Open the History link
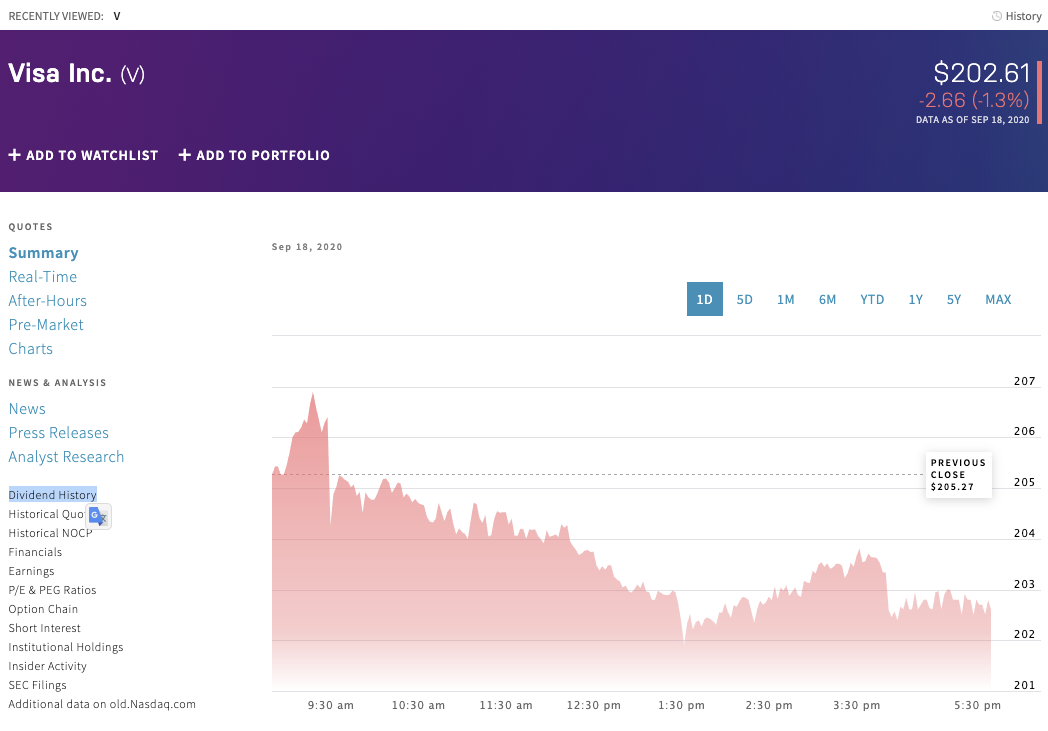 coord(1023,16)
